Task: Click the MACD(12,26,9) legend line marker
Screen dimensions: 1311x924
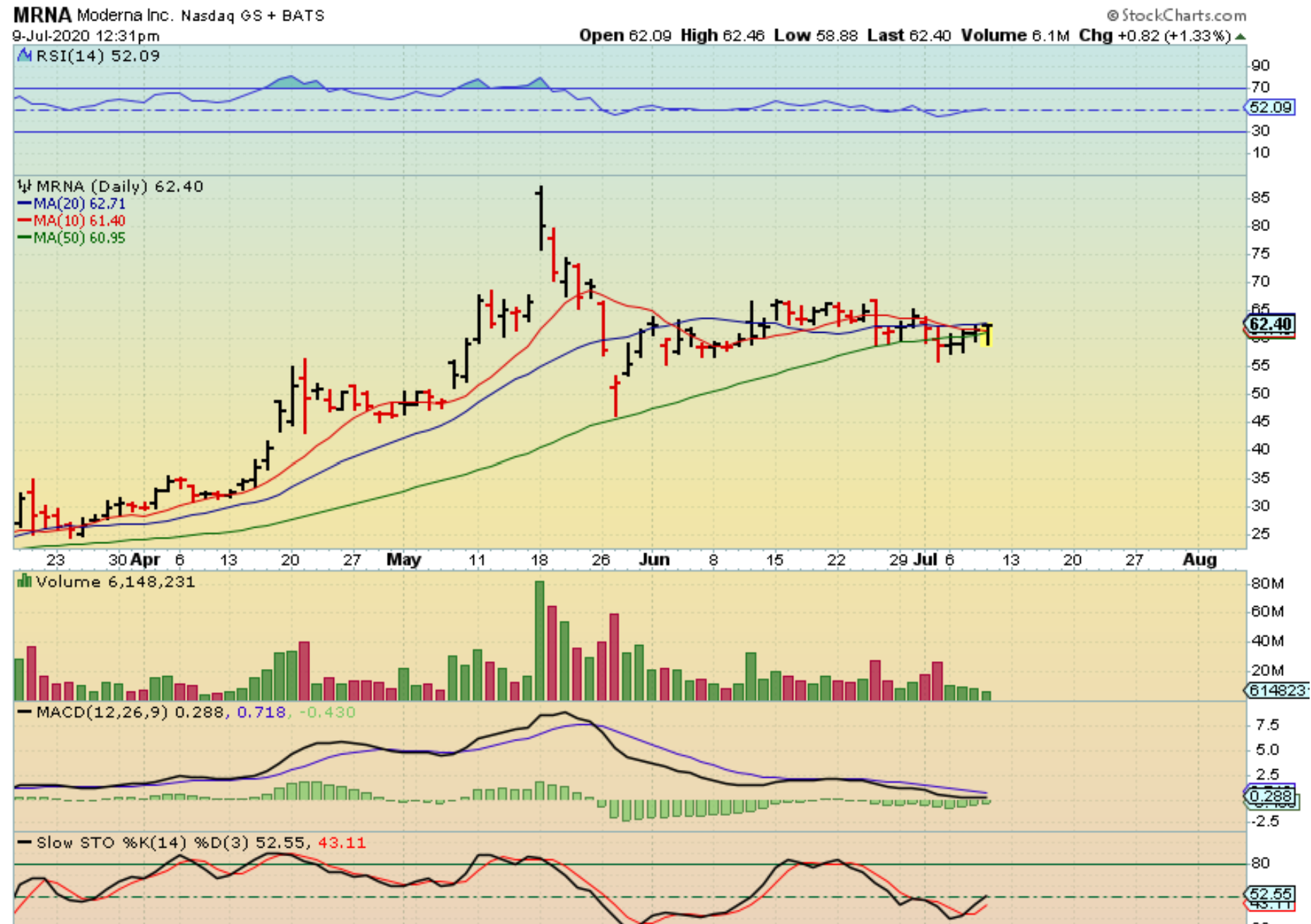Action: [x=25, y=712]
